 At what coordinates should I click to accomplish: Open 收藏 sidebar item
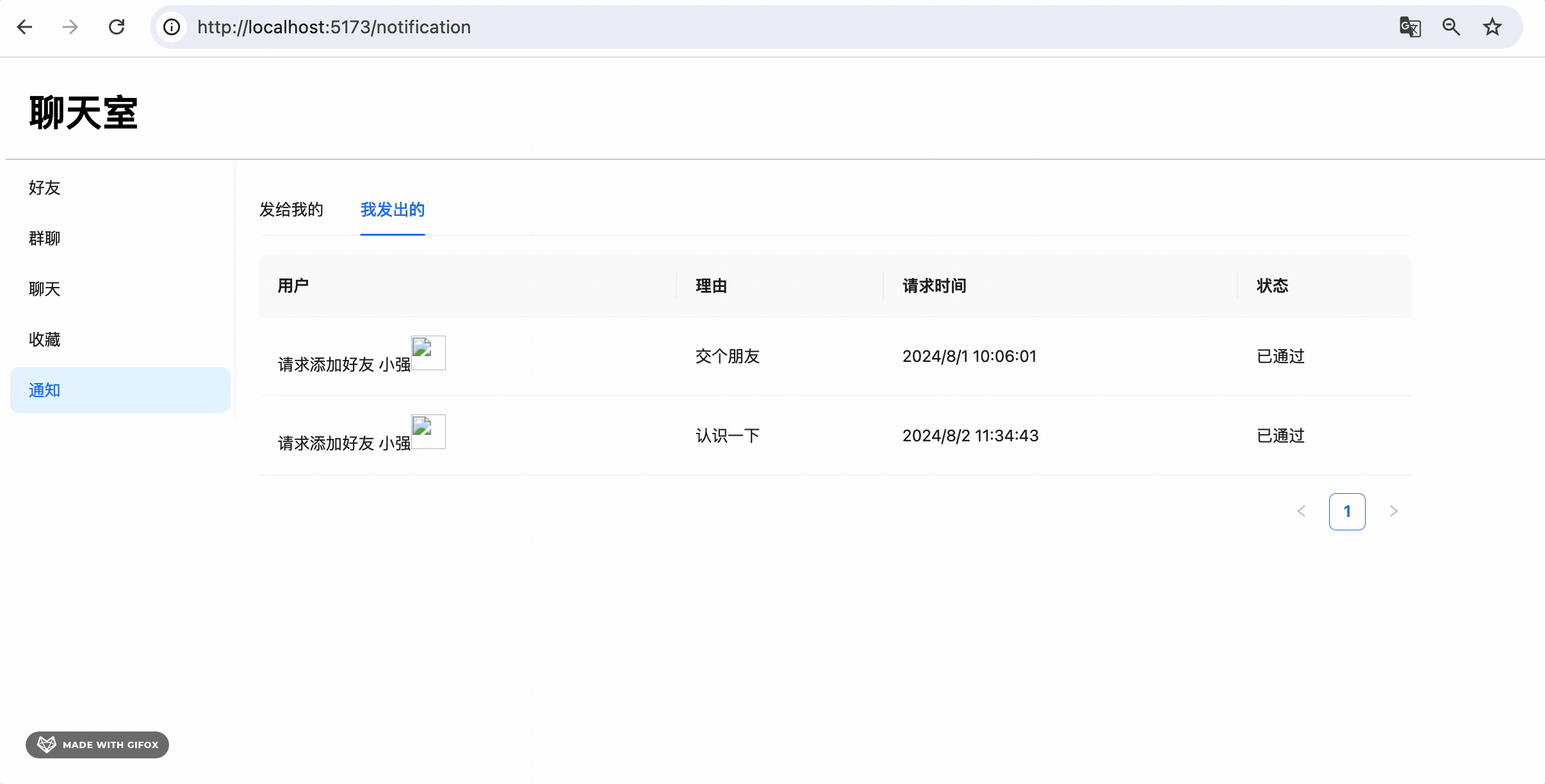[x=45, y=339]
